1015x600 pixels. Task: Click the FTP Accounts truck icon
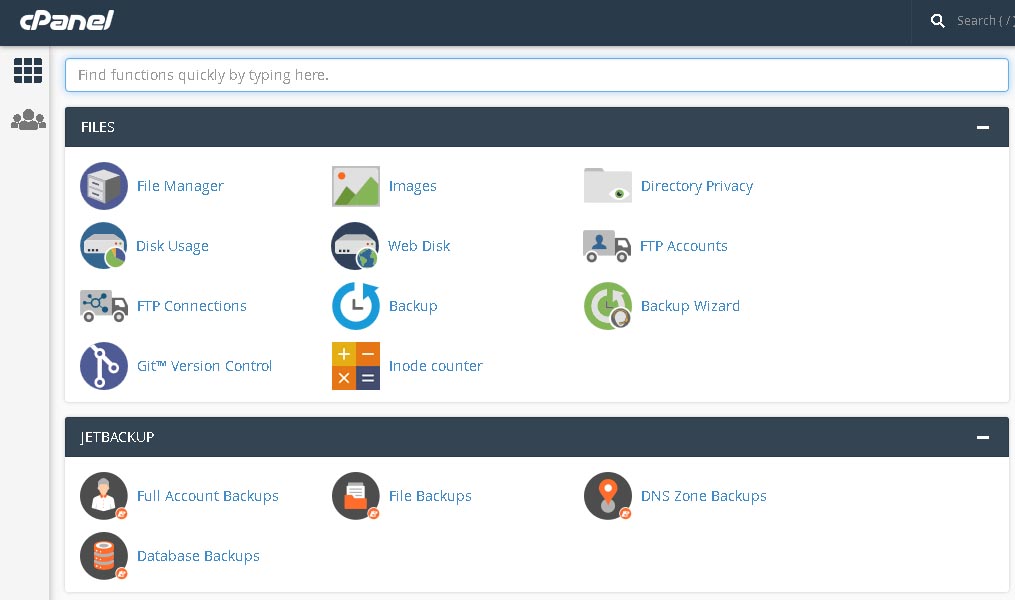[x=607, y=246]
